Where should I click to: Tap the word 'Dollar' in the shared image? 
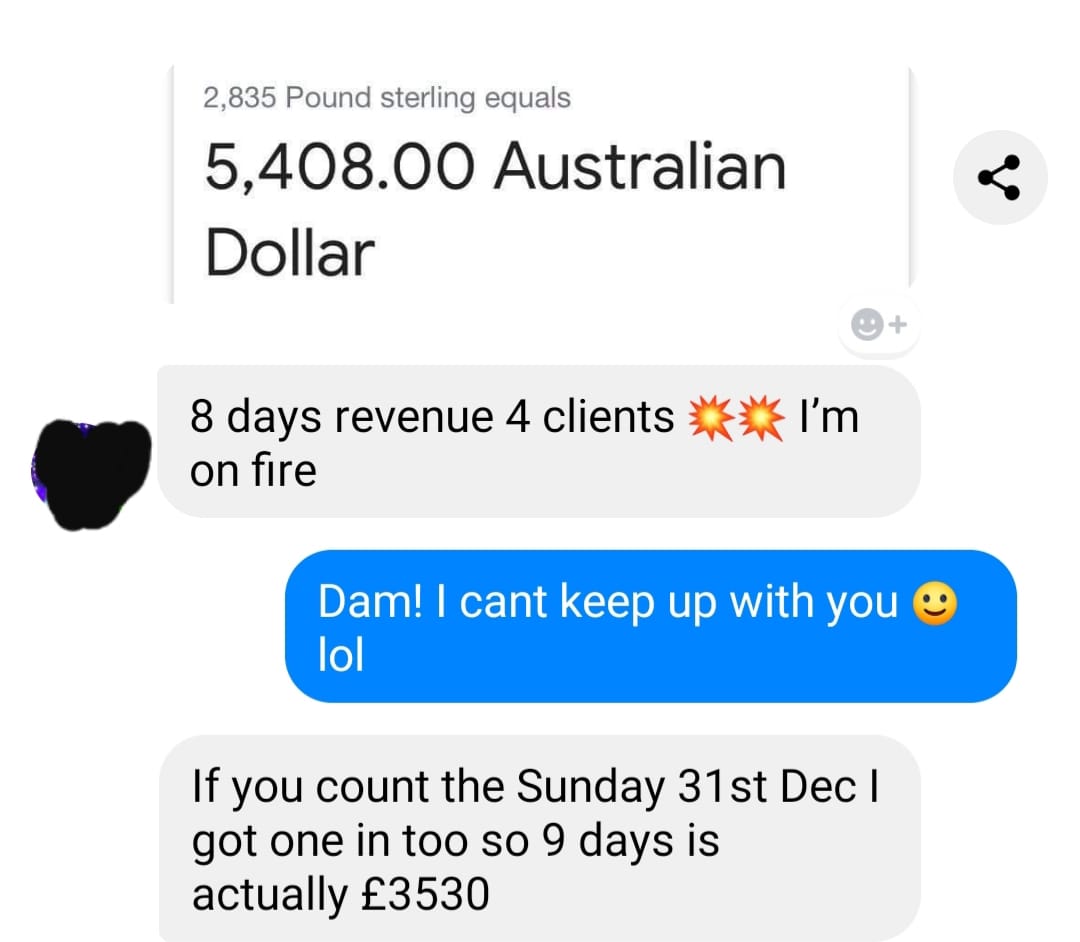(x=289, y=253)
